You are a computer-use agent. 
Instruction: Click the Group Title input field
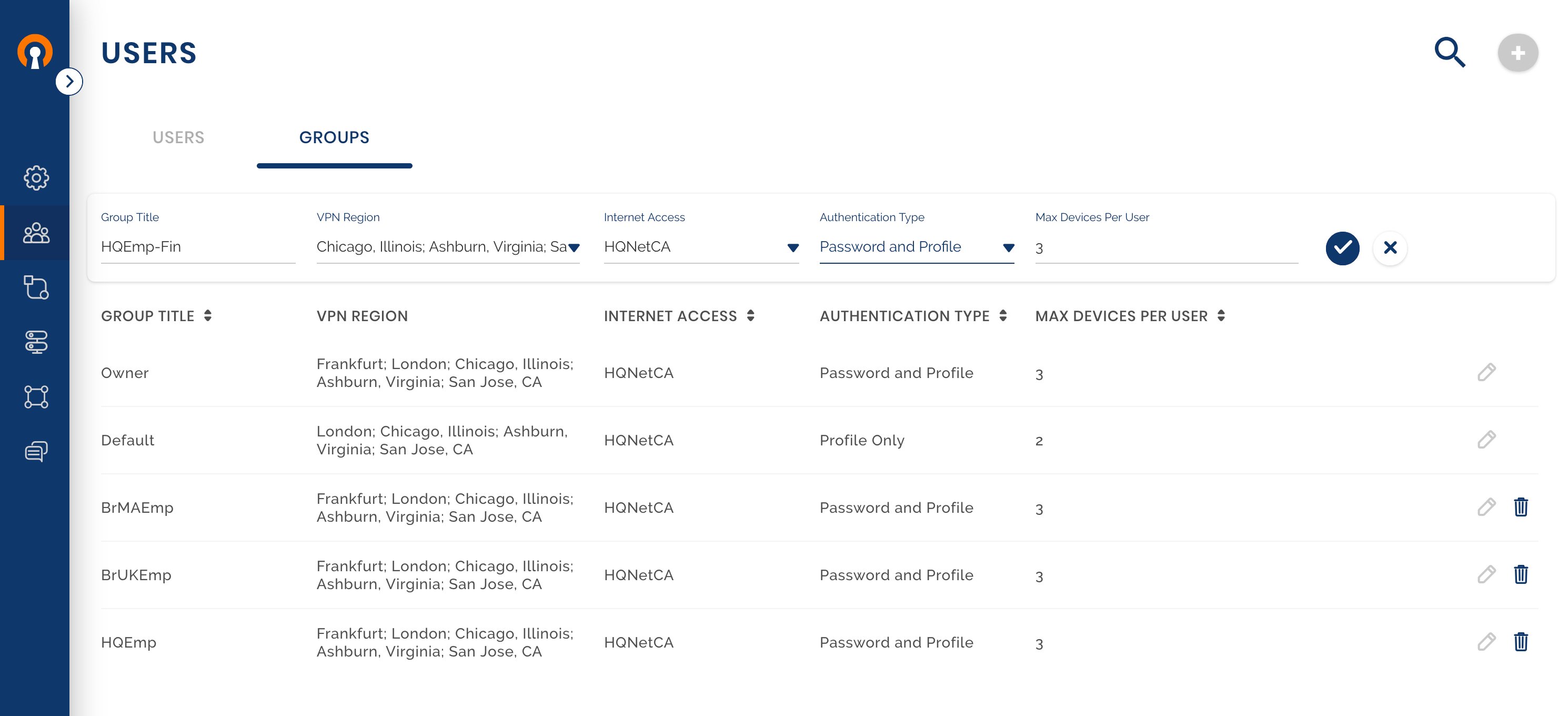tap(198, 247)
